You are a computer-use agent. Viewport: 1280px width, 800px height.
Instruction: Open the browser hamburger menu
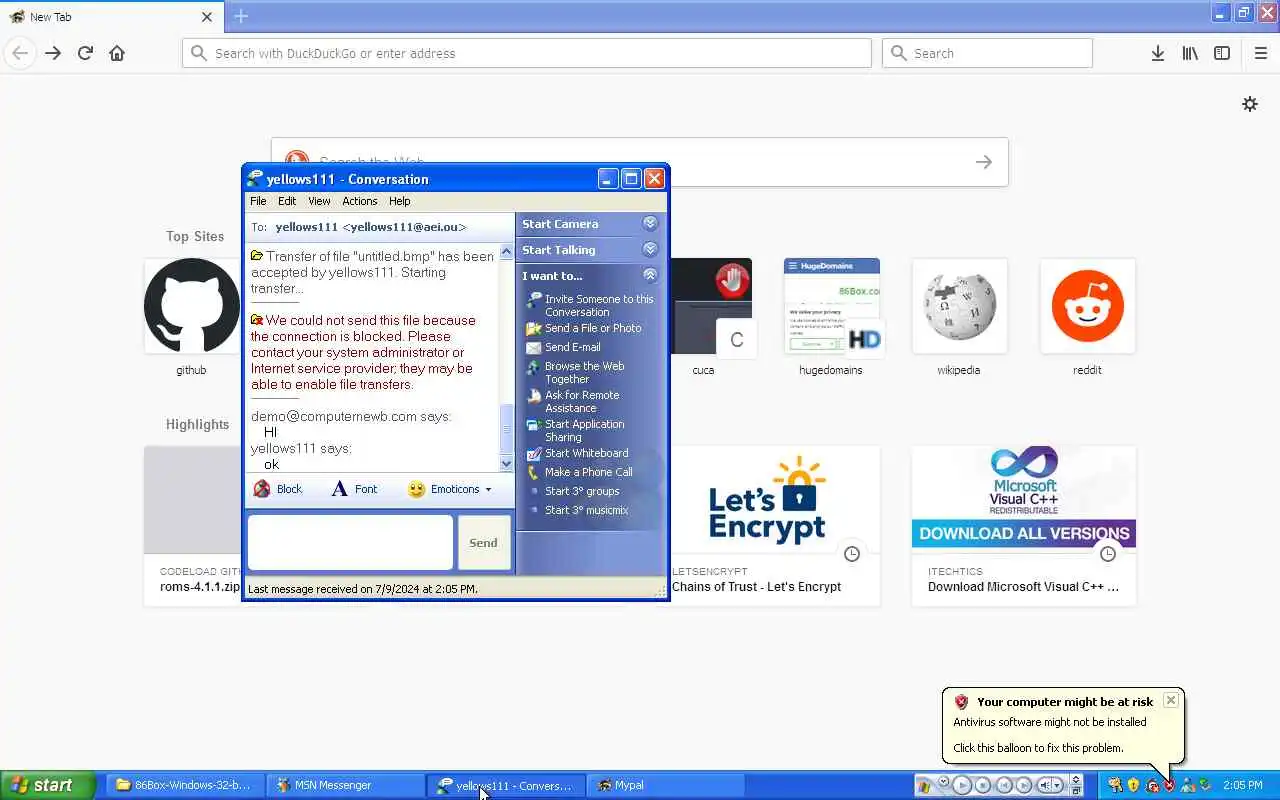(1260, 53)
